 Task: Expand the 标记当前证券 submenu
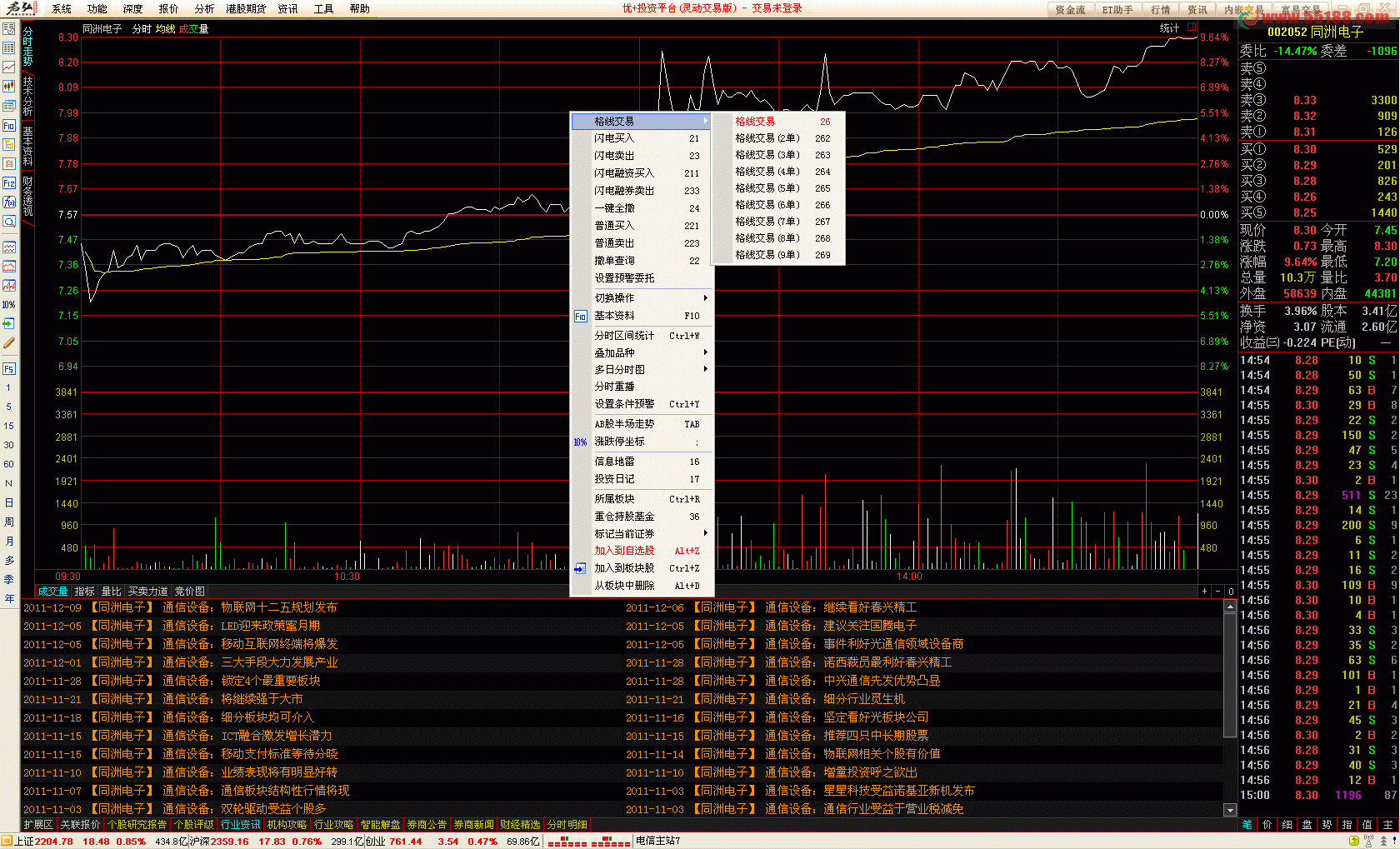[641, 534]
